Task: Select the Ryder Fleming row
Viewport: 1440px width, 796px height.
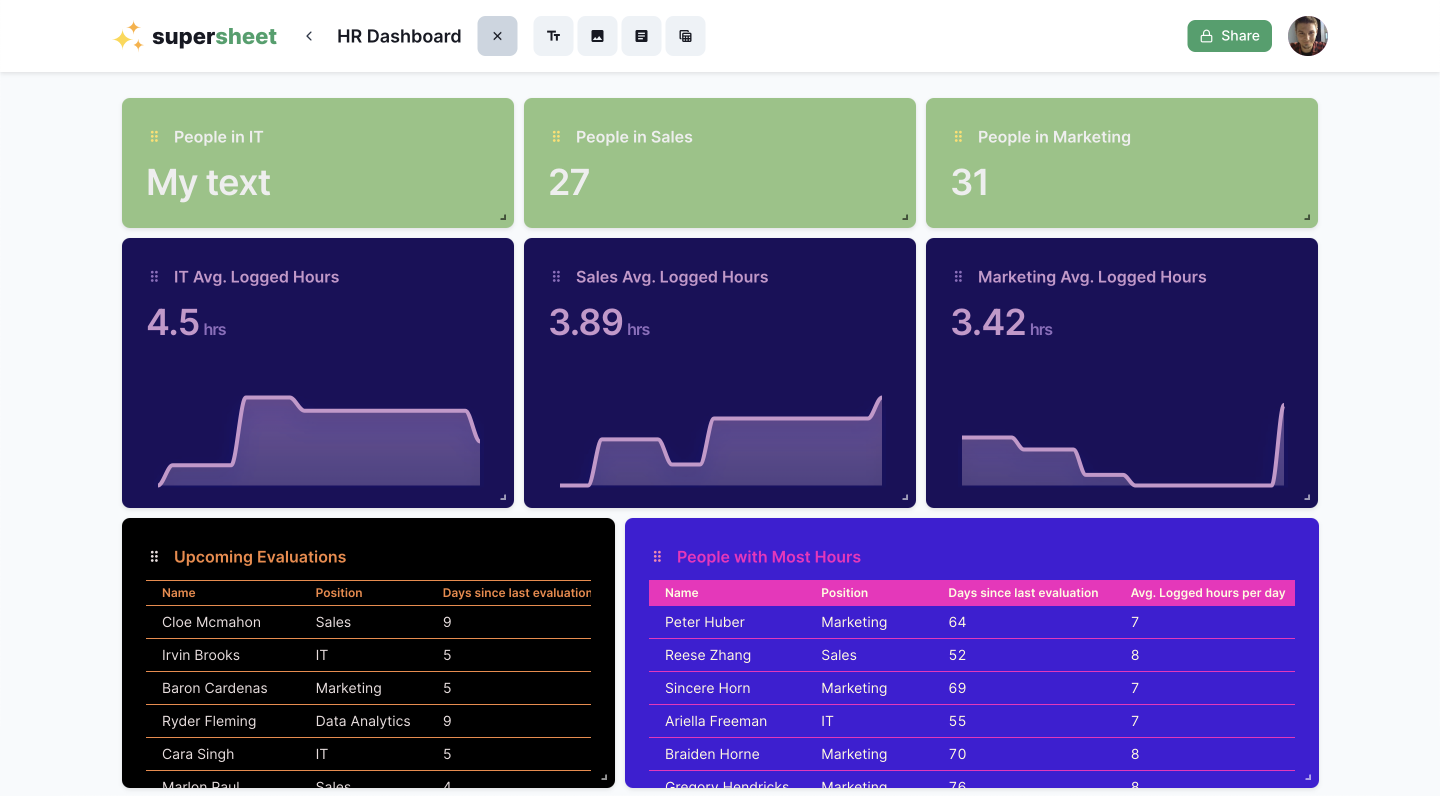Action: pyautogui.click(x=368, y=721)
